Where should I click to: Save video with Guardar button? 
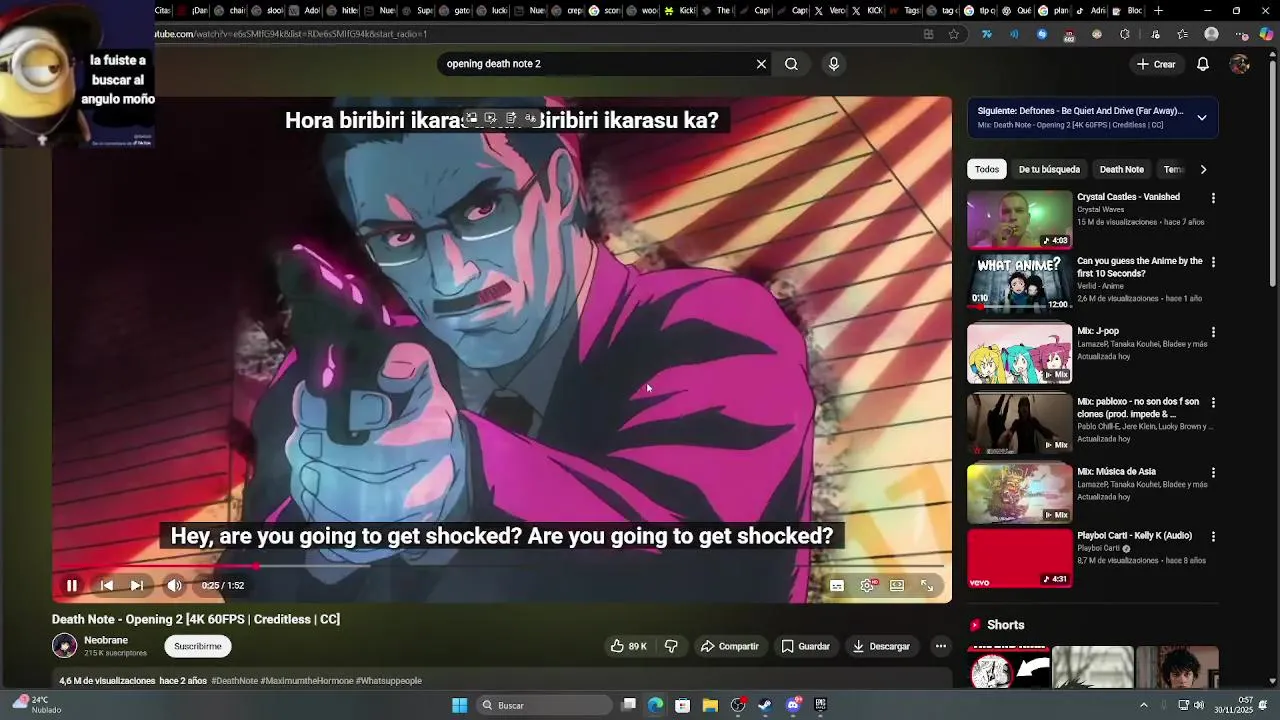coord(806,647)
